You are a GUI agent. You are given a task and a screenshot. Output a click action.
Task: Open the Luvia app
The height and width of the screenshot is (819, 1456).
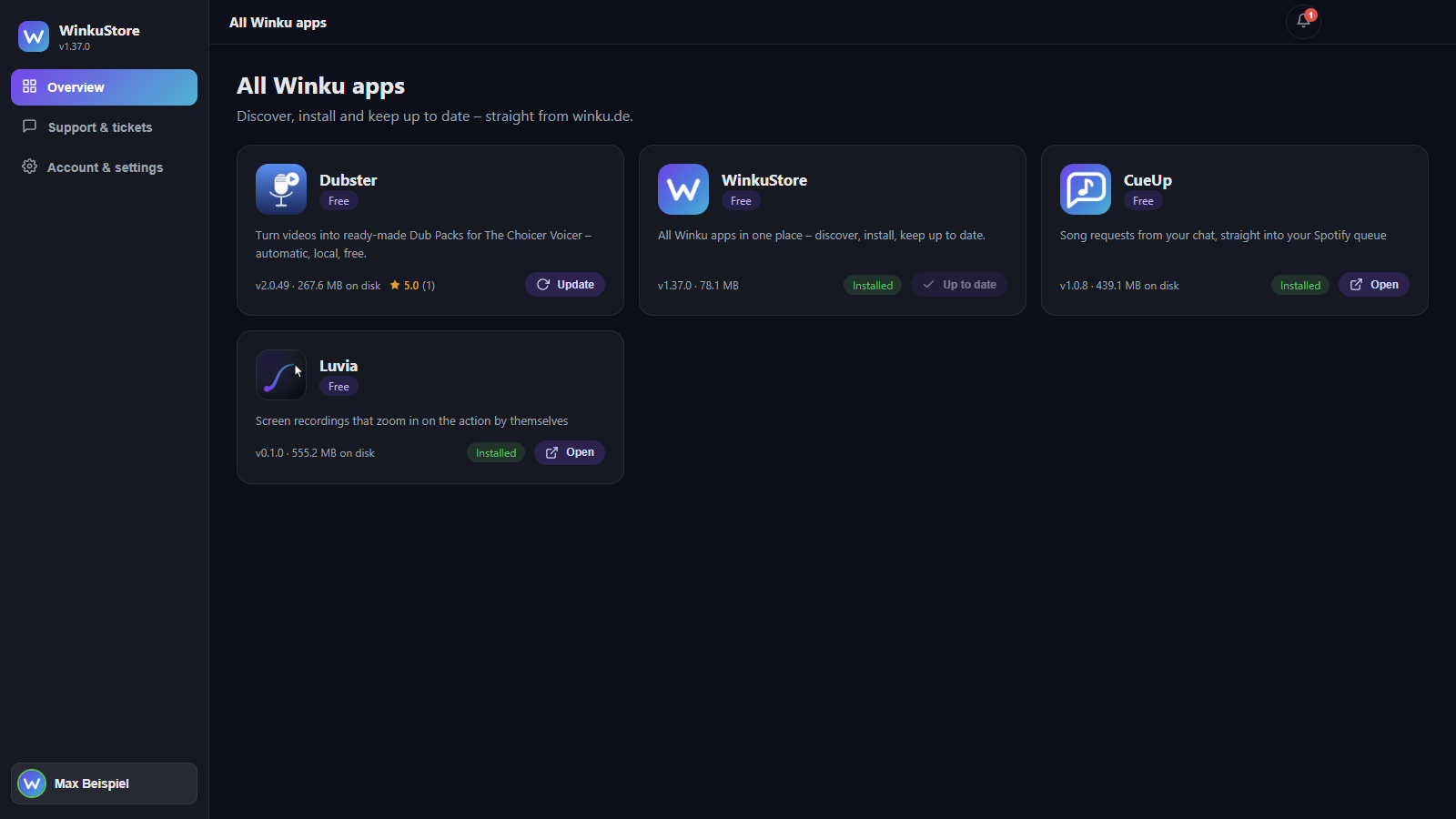point(570,452)
